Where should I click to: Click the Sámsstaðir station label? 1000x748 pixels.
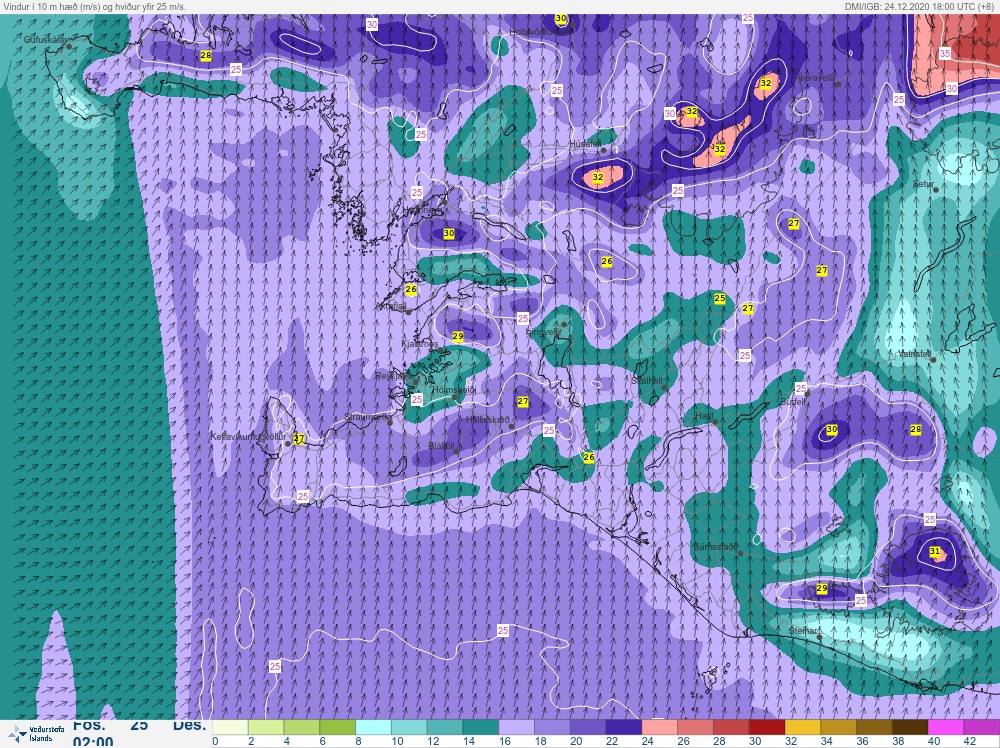(715, 547)
